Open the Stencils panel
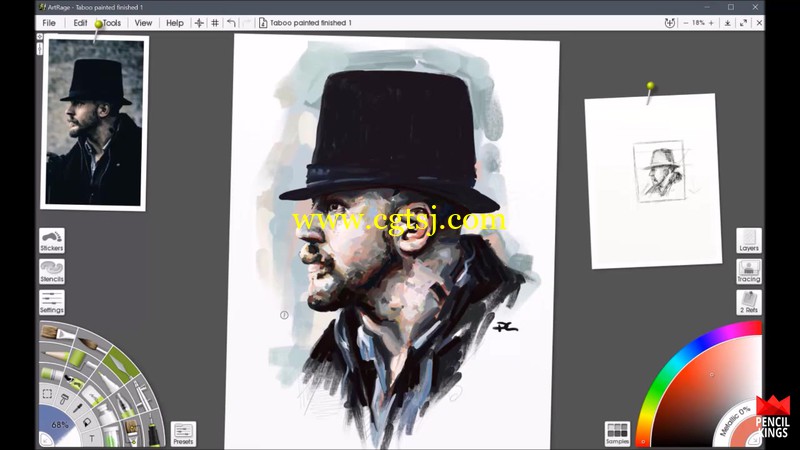Screen dimensions: 800x450 point(52,271)
